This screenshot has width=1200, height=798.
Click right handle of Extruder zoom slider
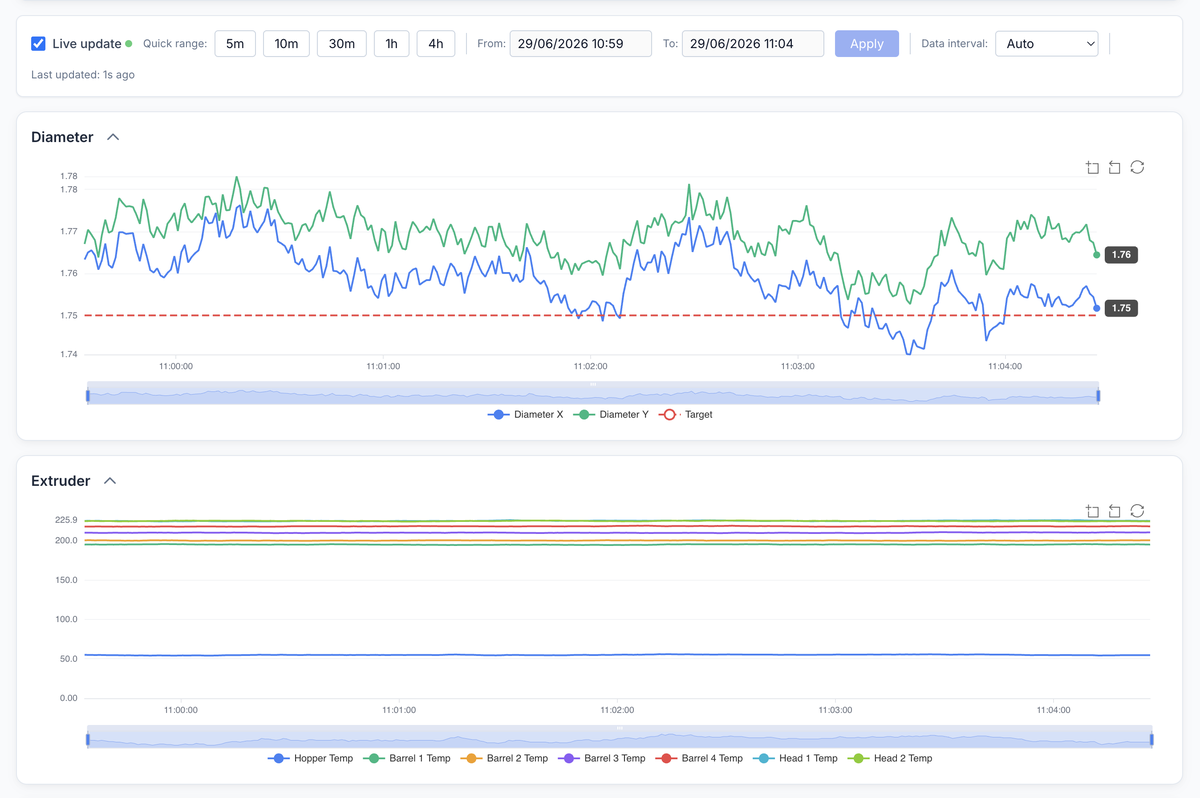point(1151,740)
